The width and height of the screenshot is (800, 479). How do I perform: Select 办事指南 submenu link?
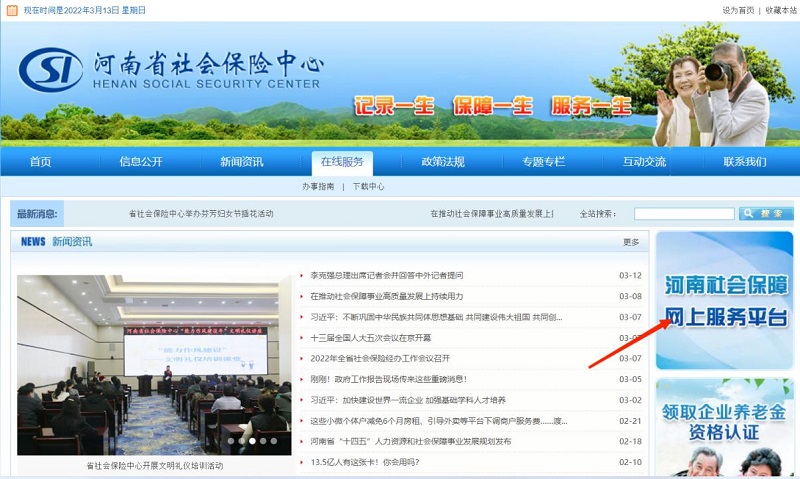(x=318, y=187)
